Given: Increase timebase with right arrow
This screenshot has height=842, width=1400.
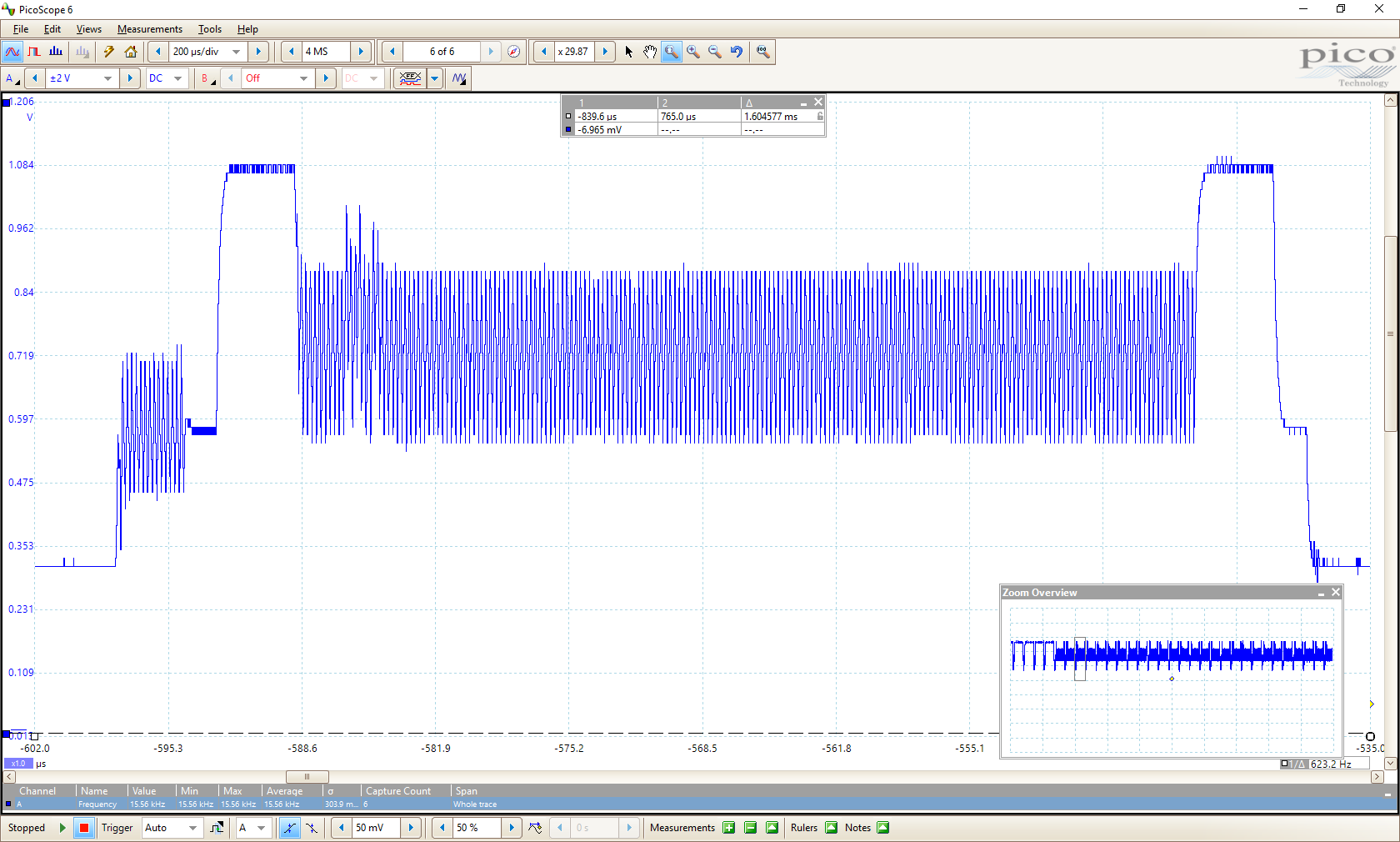Looking at the screenshot, I should [x=258, y=52].
